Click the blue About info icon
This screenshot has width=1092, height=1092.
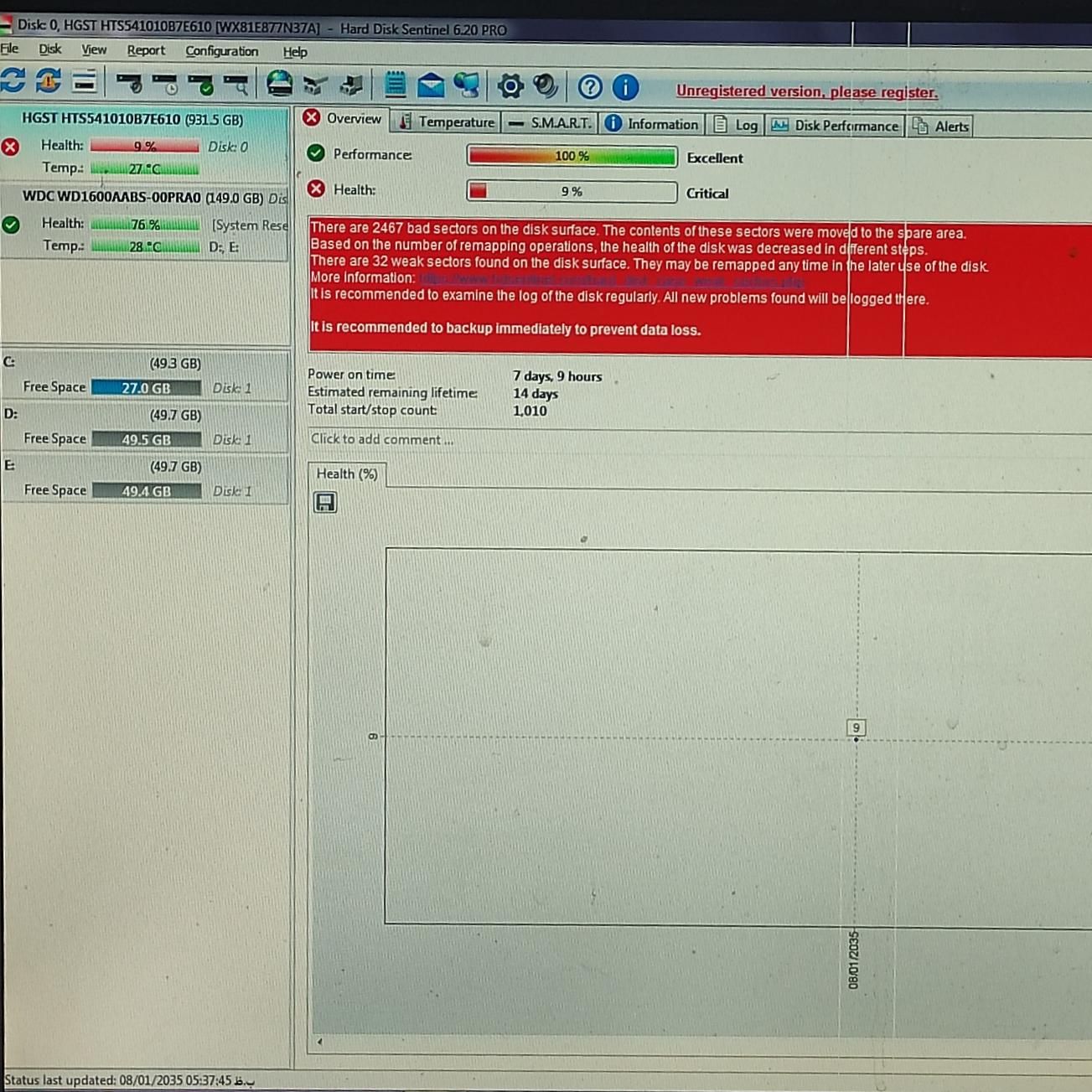(x=625, y=86)
